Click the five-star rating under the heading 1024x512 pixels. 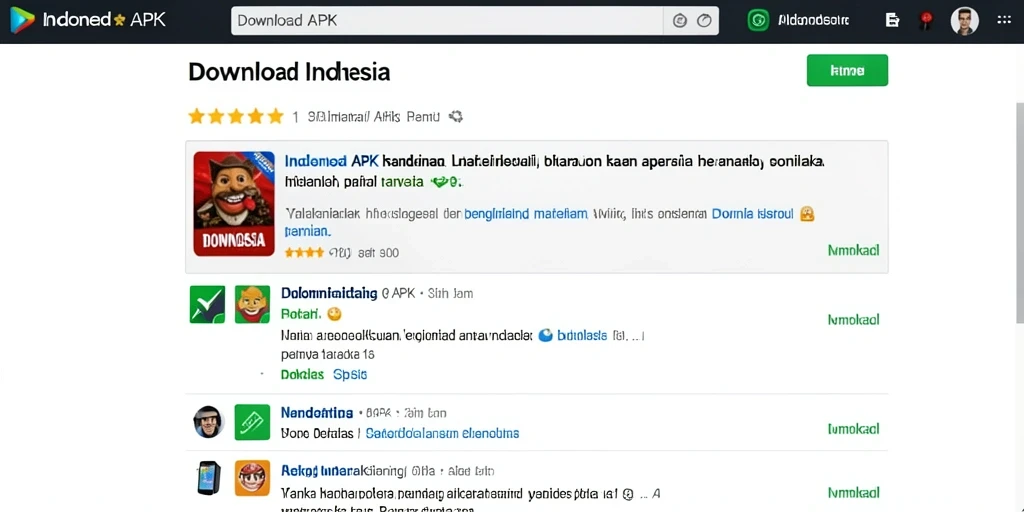point(236,117)
